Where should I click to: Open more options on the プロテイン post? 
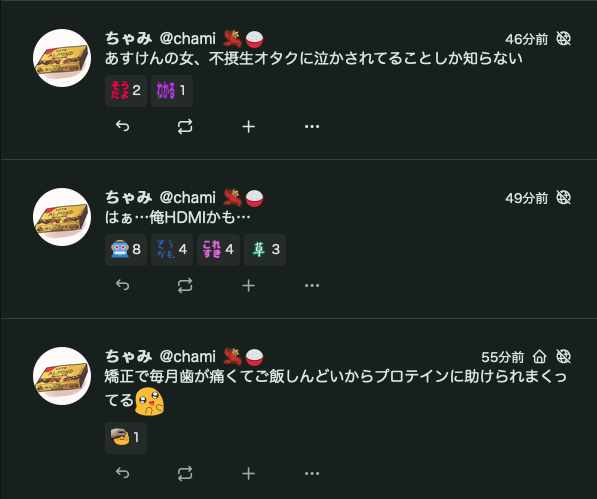(312, 473)
